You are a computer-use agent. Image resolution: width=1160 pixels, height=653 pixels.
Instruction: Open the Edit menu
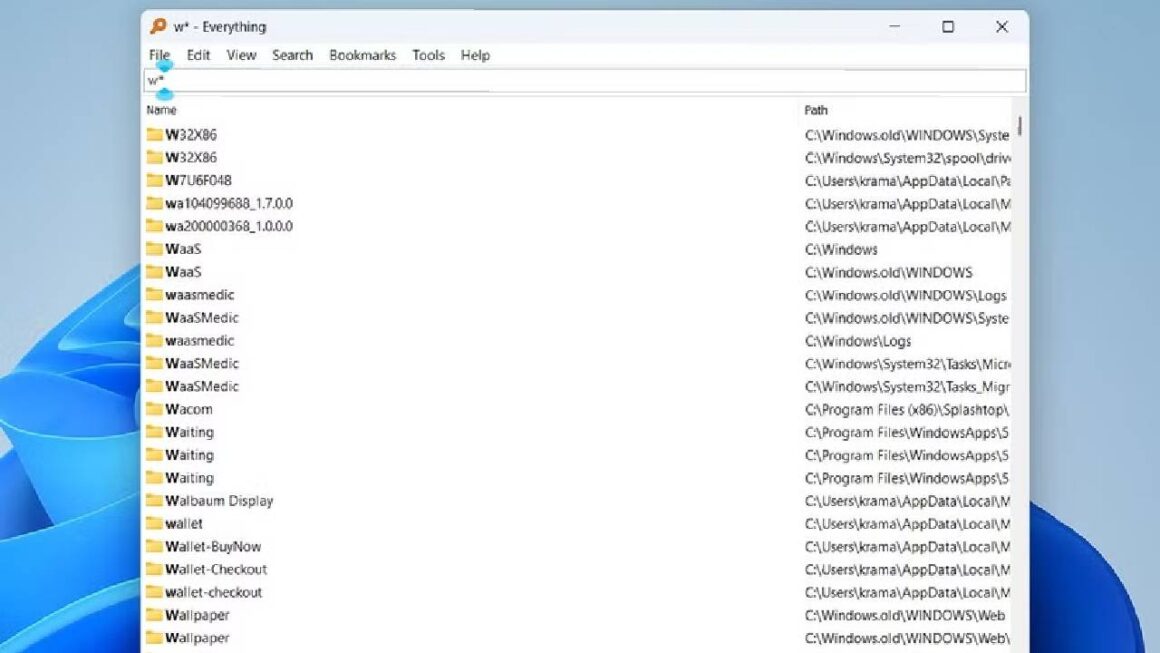coord(198,55)
